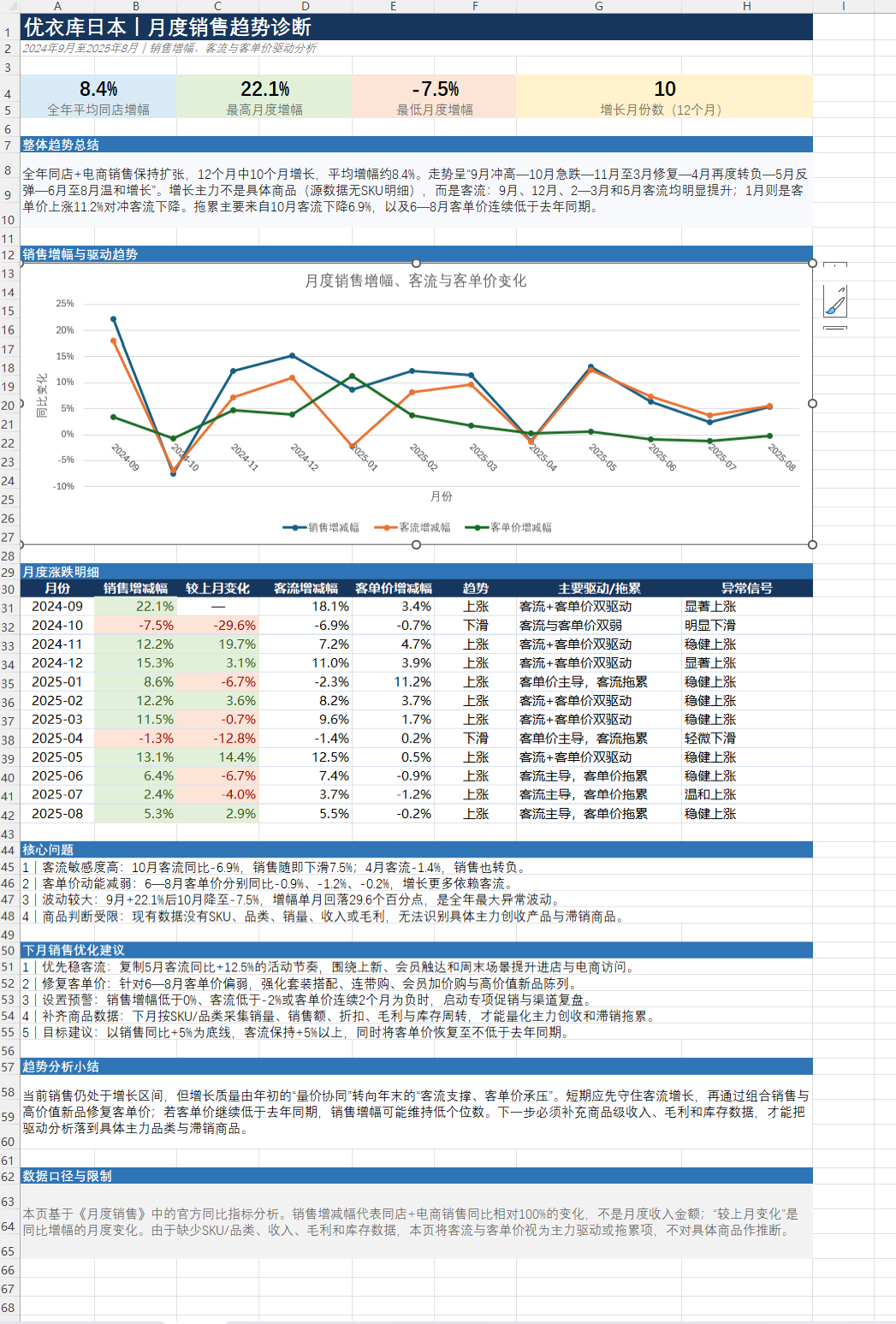Click the 核心问题 section header
This screenshot has height=1324, width=896.
[x=416, y=850]
